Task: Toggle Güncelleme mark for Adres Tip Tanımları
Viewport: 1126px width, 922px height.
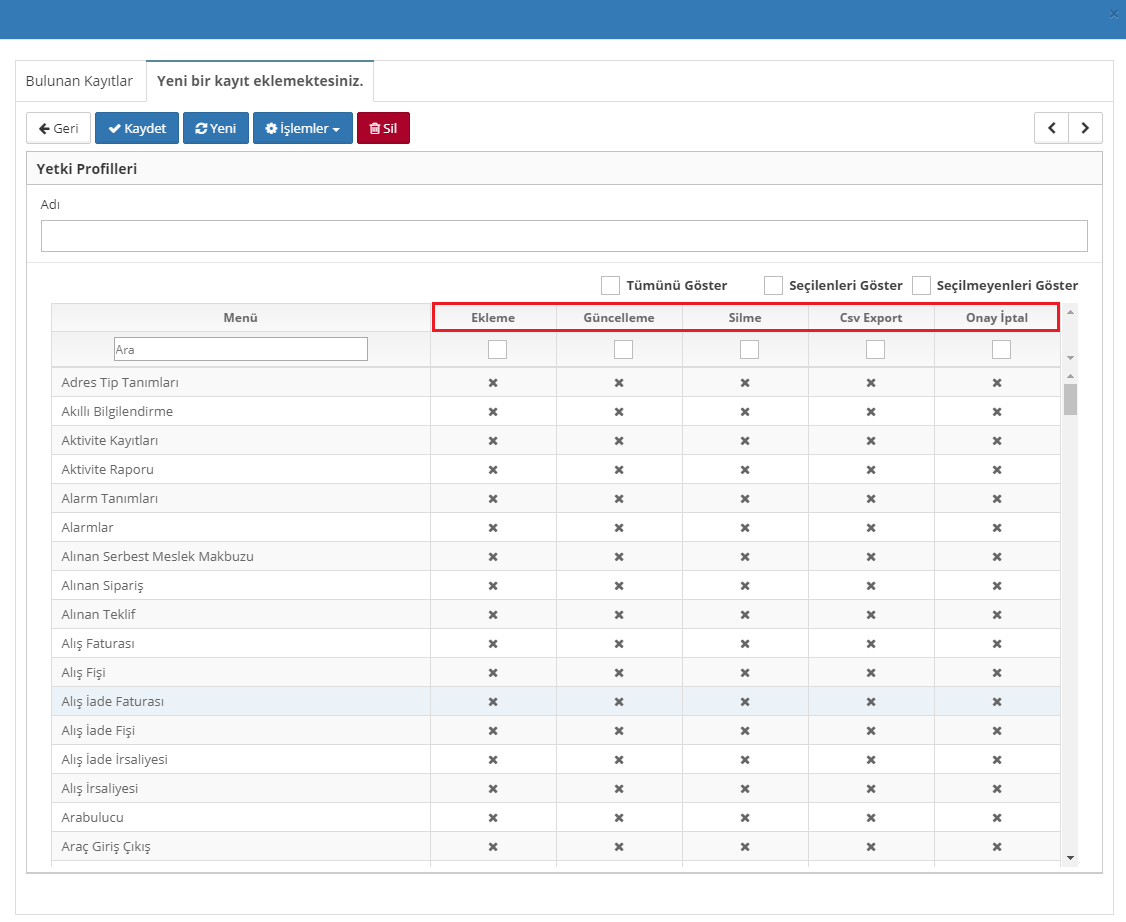Action: coord(619,382)
